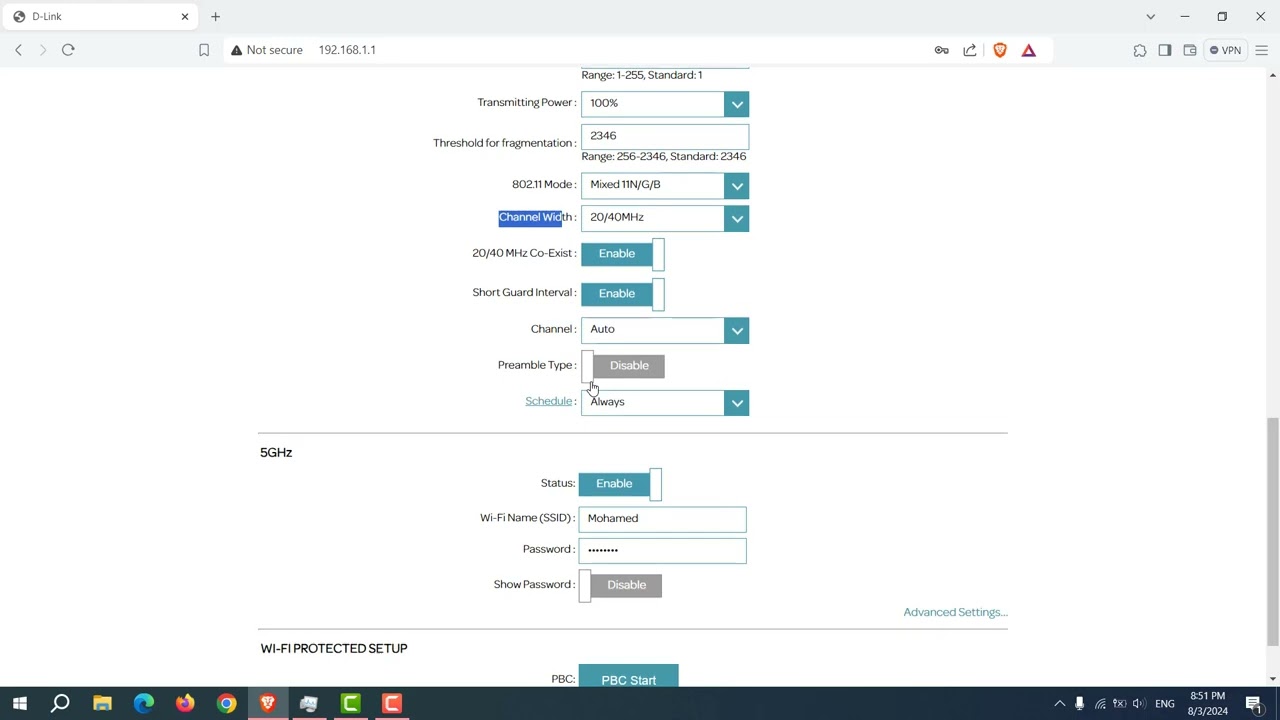
Task: Toggle Short Guard Interval switch
Action: pos(622,294)
